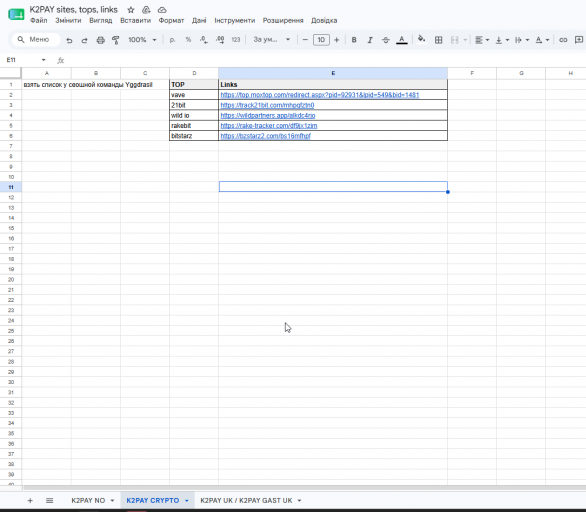The width and height of the screenshot is (586, 512).
Task: Expand merge cells options arrow
Action: coord(465,40)
